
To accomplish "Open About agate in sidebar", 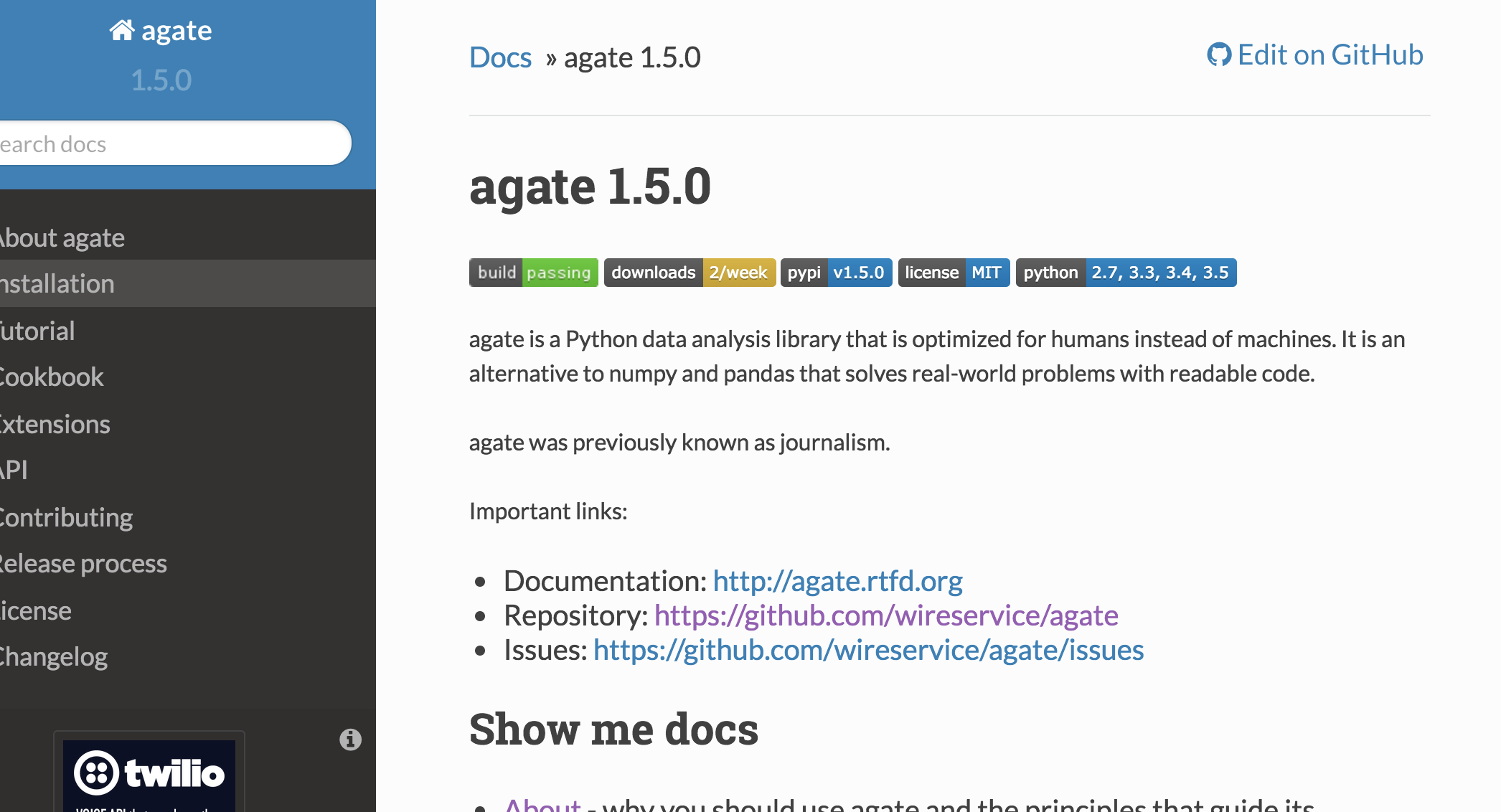I will click(x=188, y=237).
